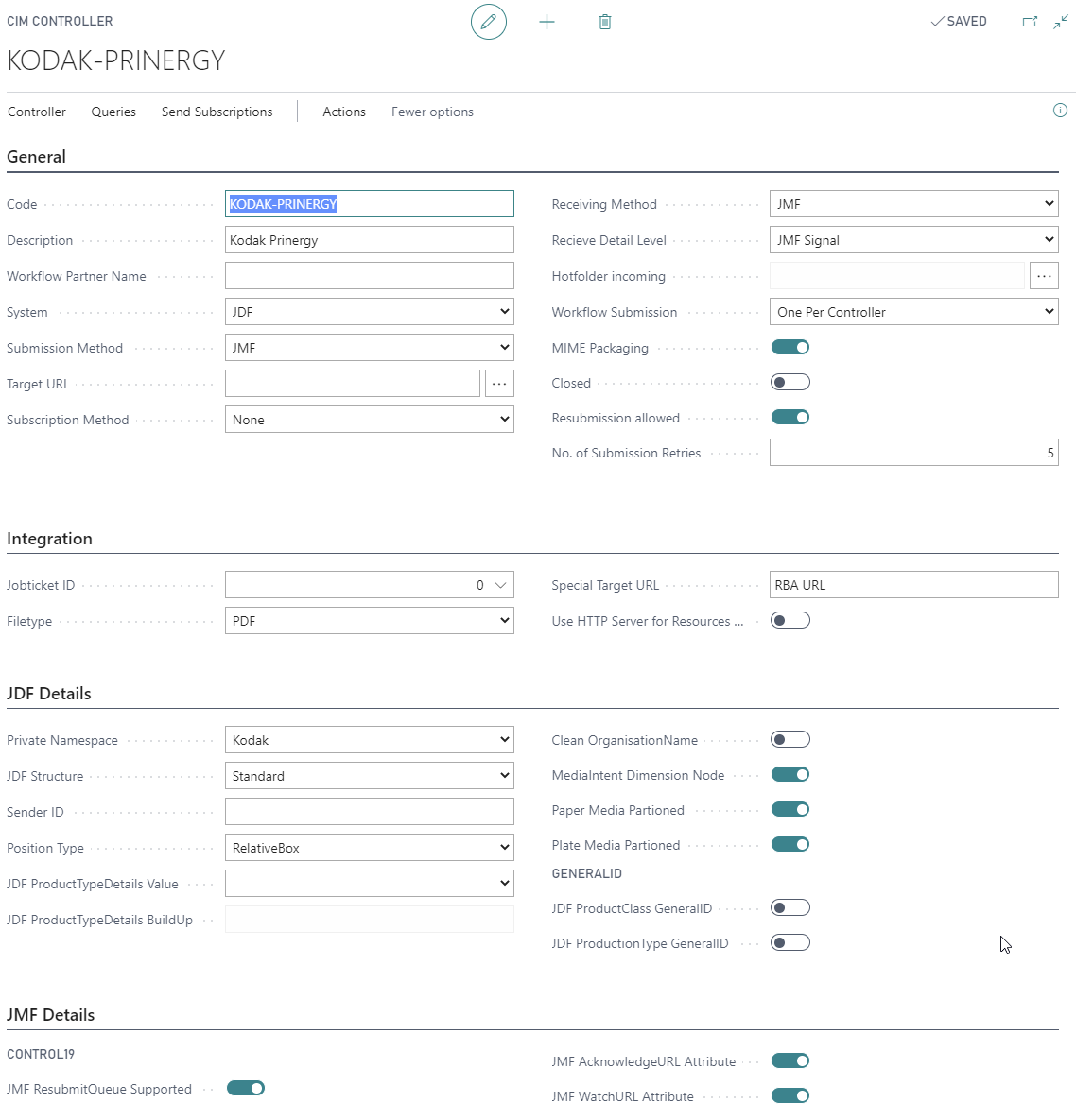The image size is (1076, 1120).
Task: Click the plus icon to create new record
Action: (x=547, y=22)
